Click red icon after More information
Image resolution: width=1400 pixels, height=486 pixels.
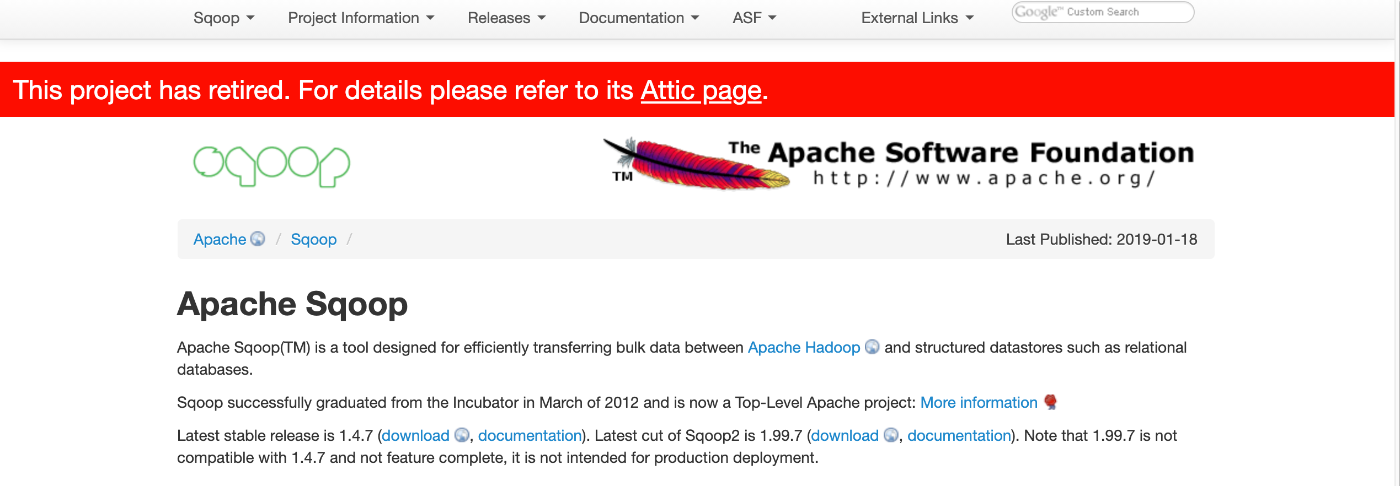click(1050, 402)
